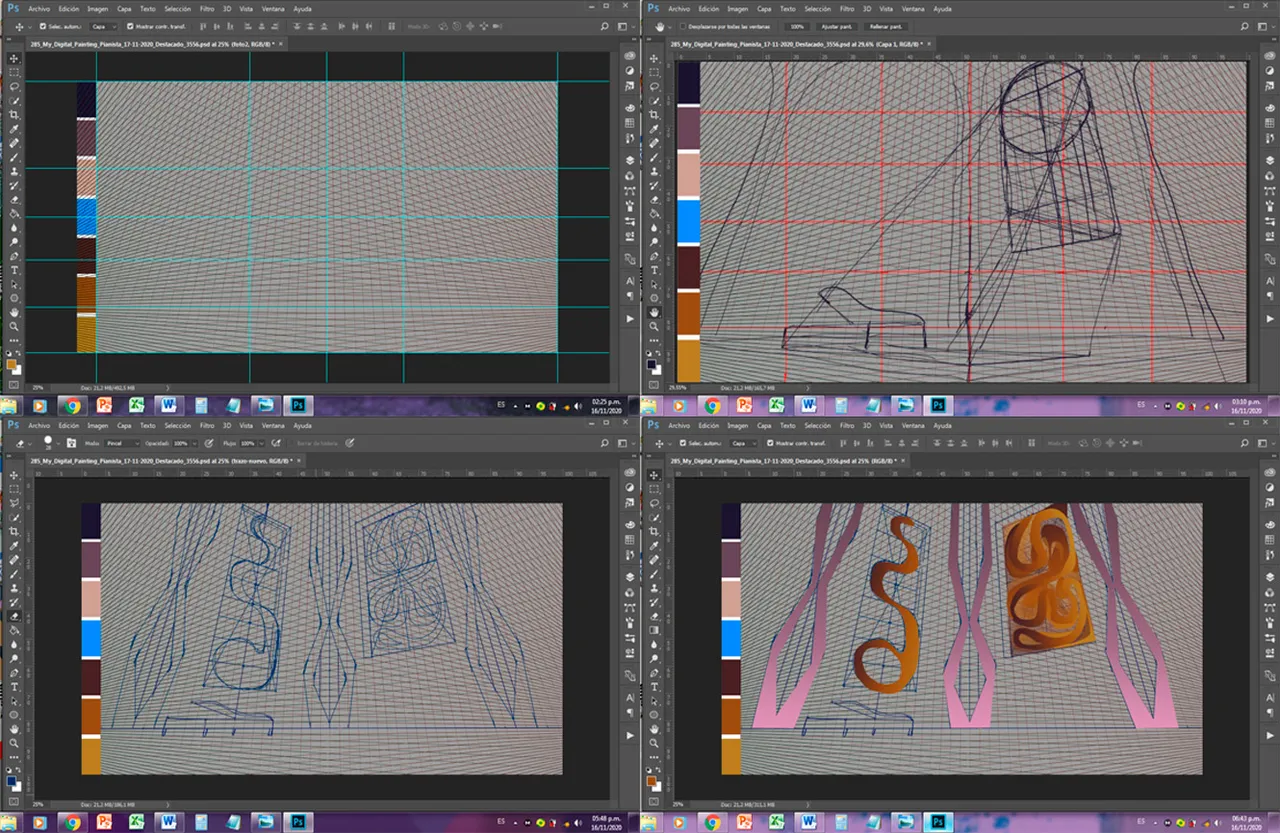Open Selección menu in Capa 1 window
The image size is (1280, 833).
tap(817, 9)
